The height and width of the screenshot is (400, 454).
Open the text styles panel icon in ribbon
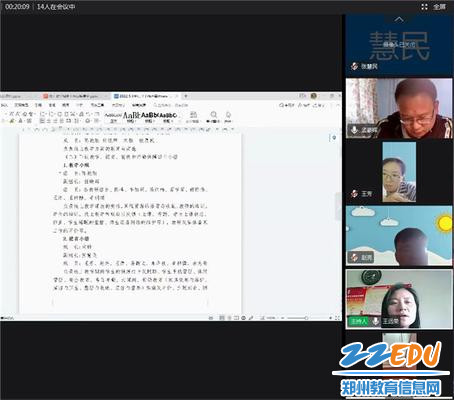[193, 117]
